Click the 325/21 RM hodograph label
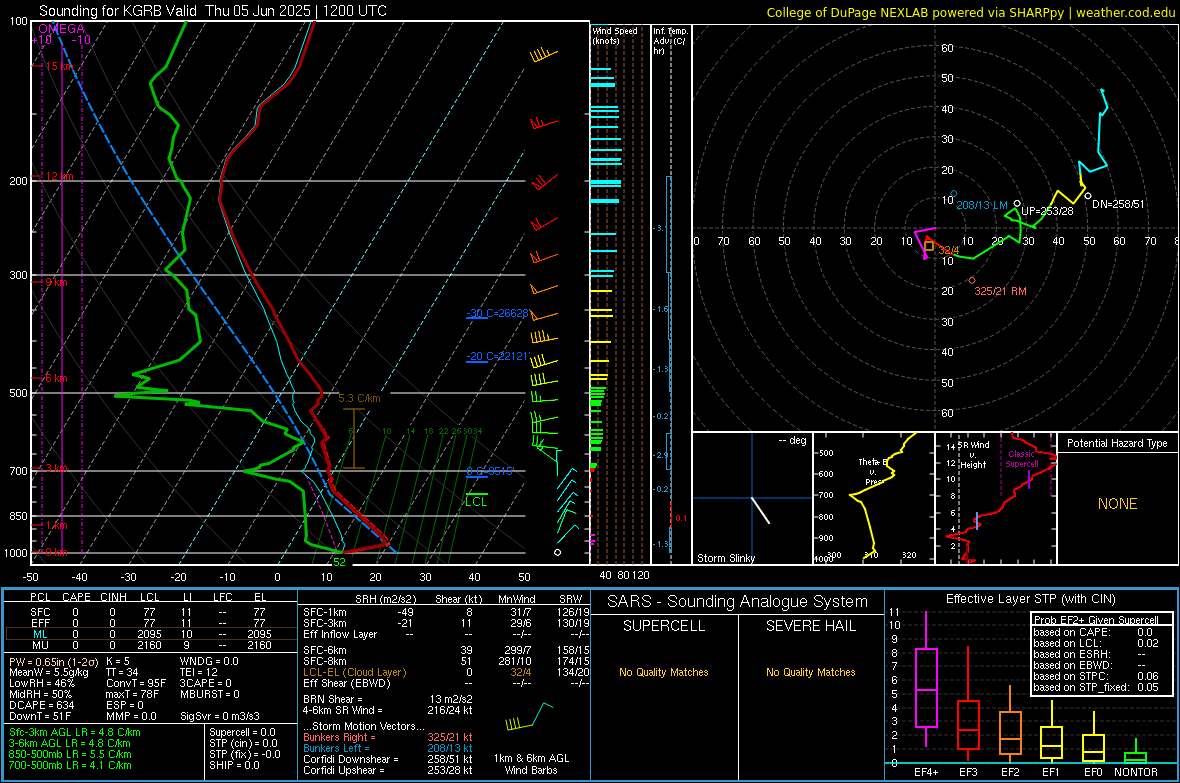 (x=1000, y=291)
